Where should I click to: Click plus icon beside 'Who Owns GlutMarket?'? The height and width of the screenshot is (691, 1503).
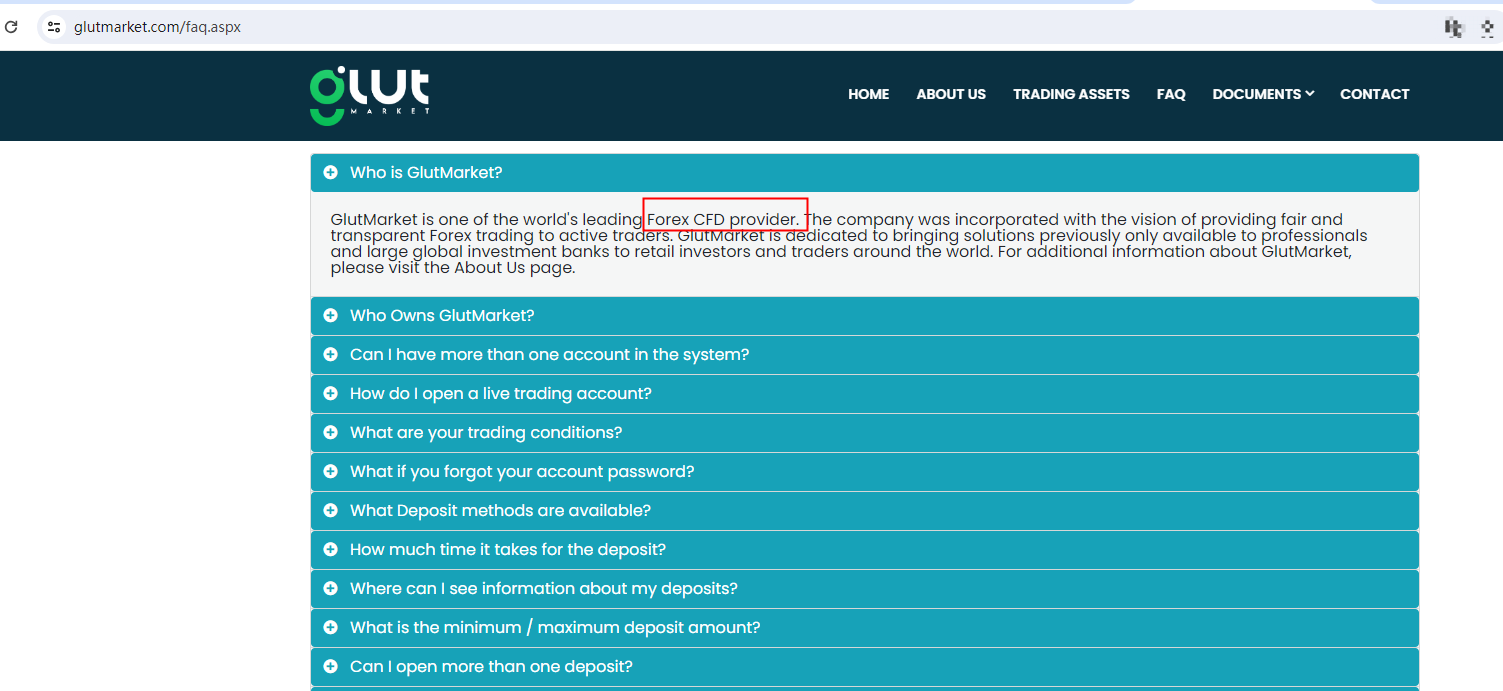[x=331, y=316]
